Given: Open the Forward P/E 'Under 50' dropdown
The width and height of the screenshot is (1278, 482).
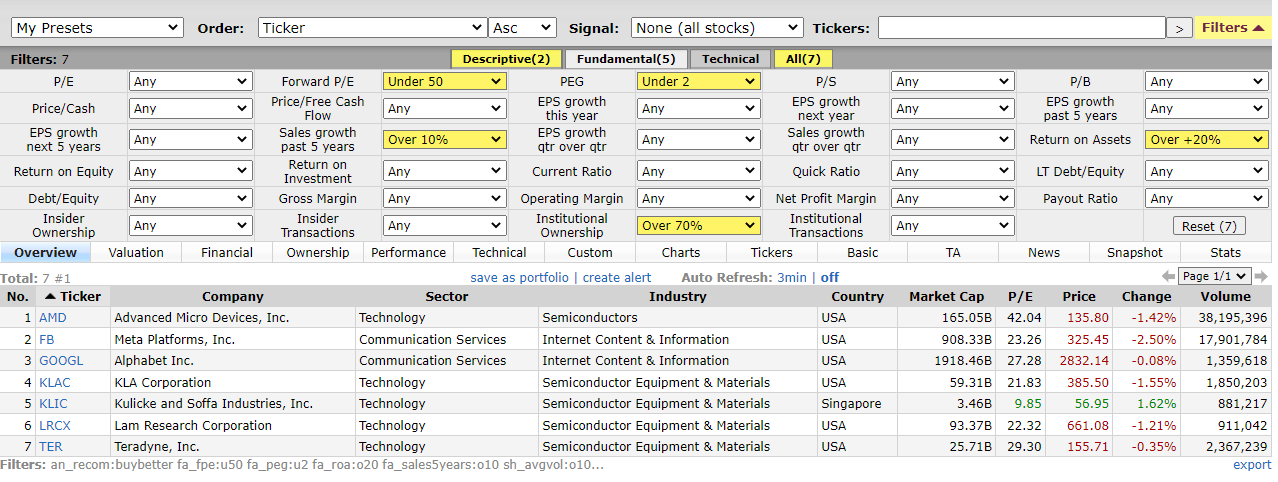Looking at the screenshot, I should pos(444,82).
